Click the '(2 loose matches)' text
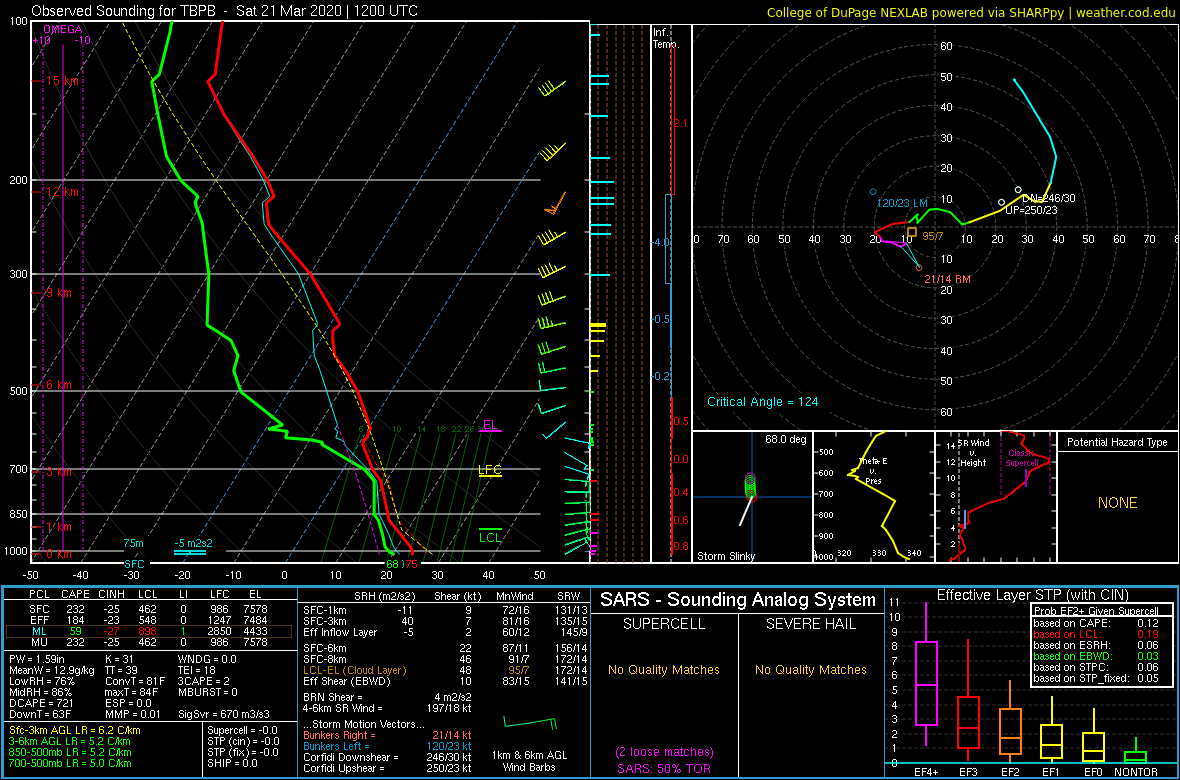 [665, 752]
